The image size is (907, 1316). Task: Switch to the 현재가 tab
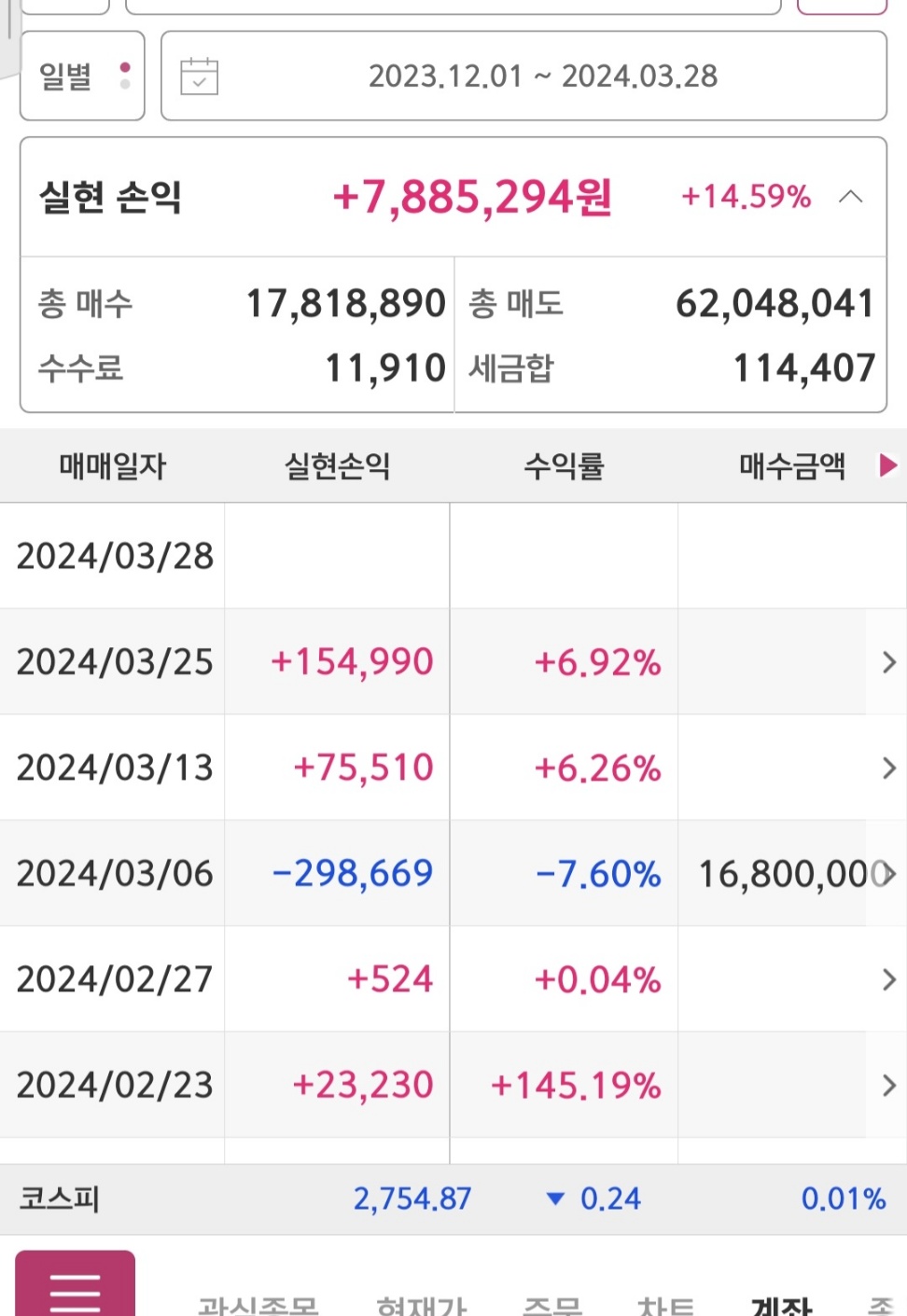[421, 1305]
